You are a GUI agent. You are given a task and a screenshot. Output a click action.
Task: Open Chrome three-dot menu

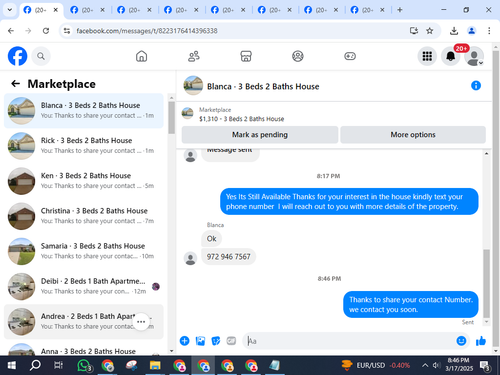tap(489, 31)
